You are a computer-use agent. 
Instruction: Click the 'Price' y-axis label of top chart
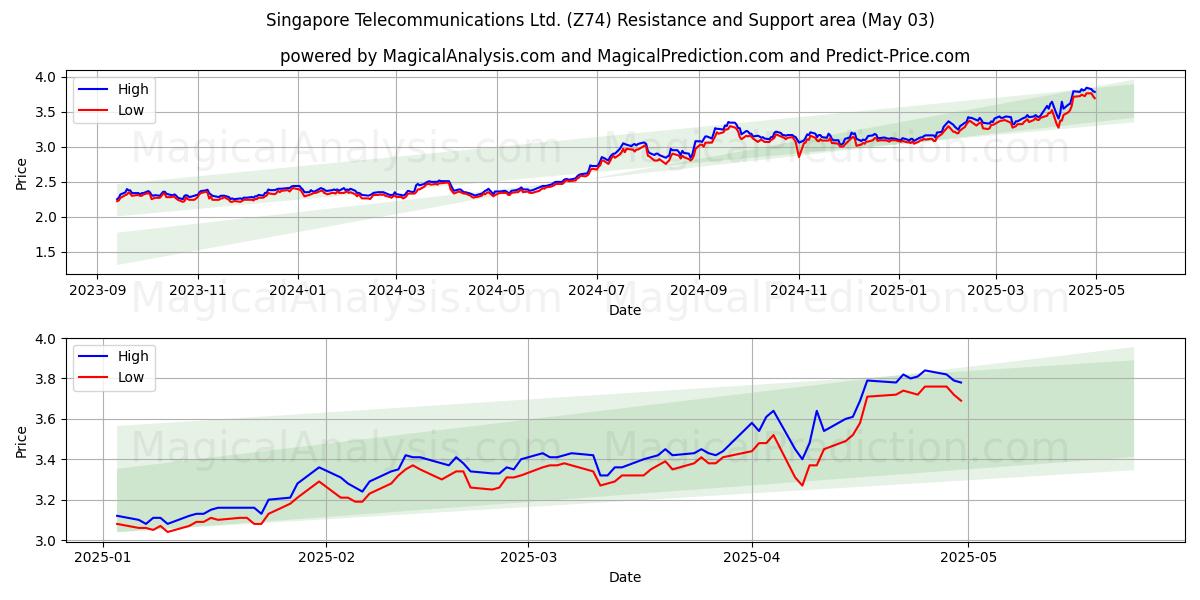coord(22,172)
